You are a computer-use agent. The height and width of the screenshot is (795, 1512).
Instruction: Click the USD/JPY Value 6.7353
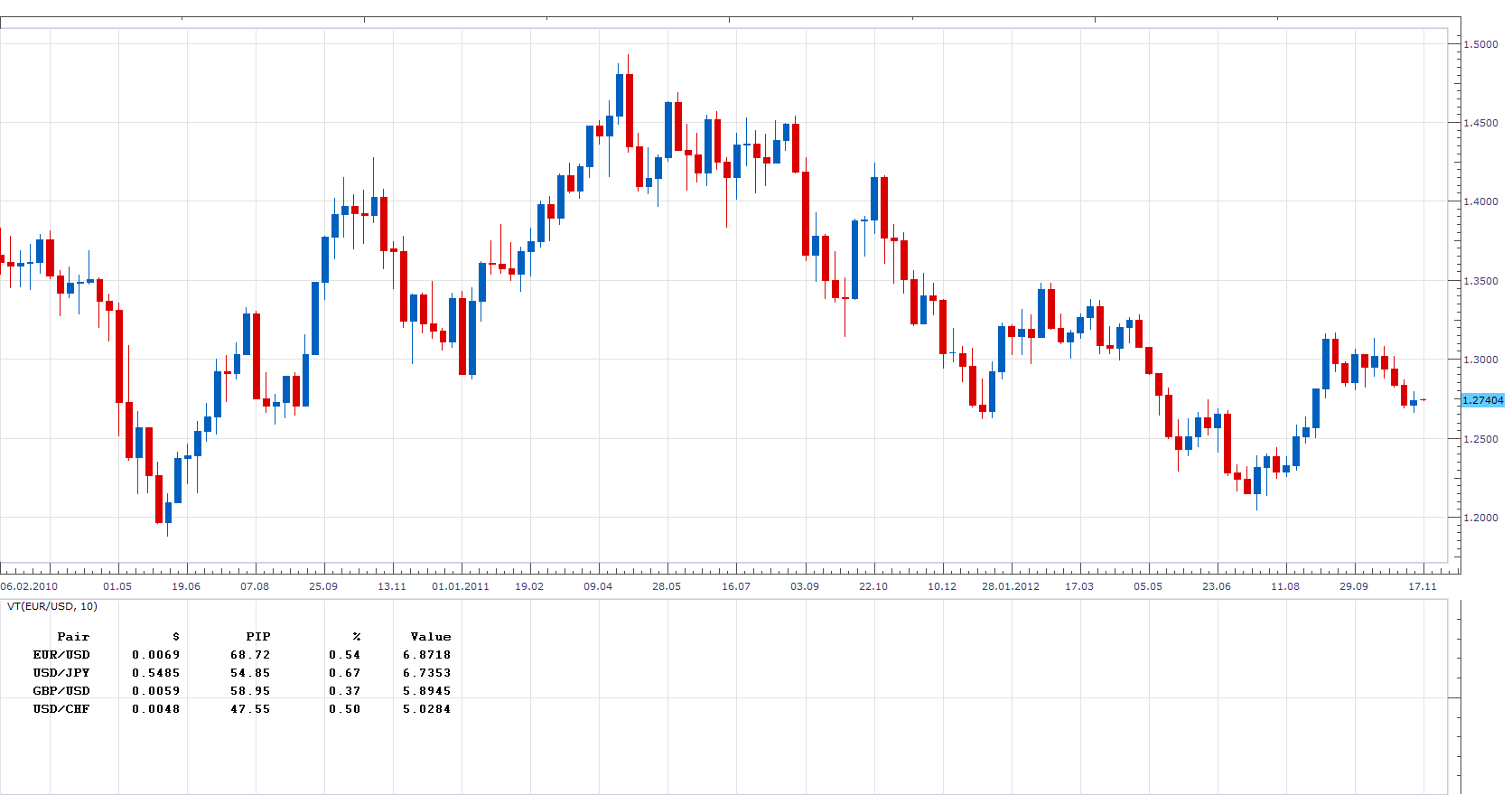427,673
